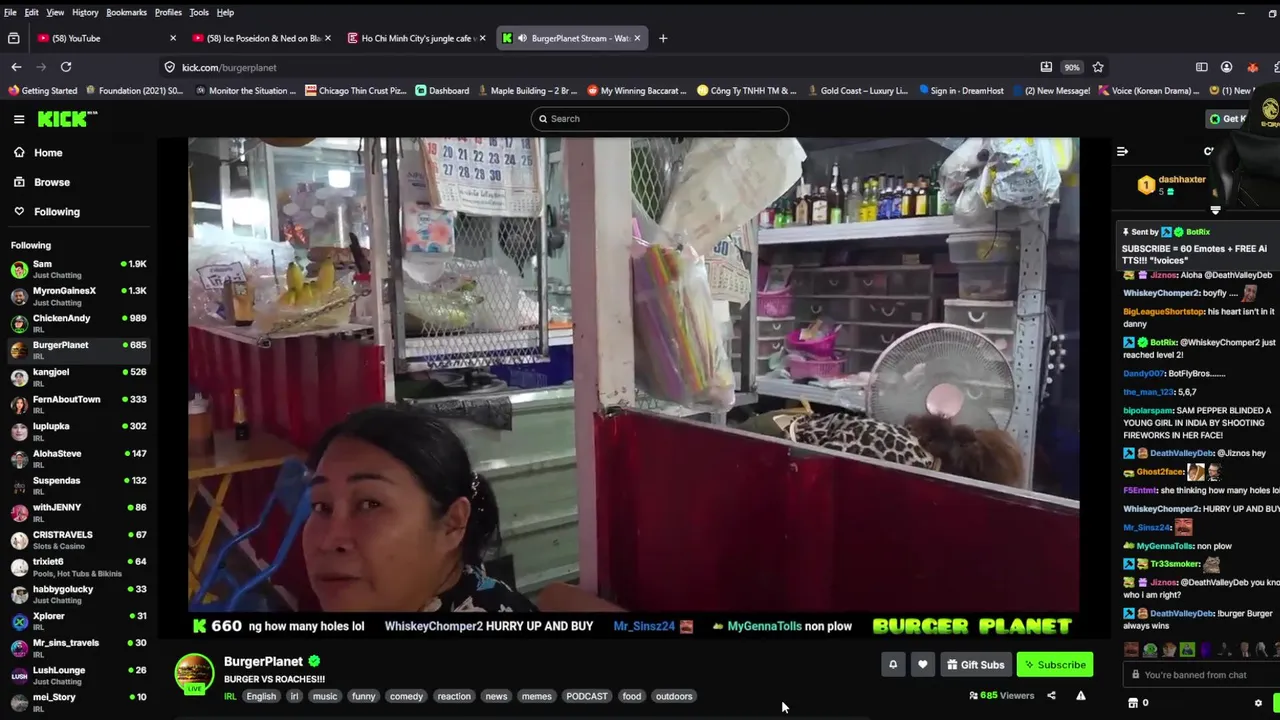
Task: Open withJENNY channel
Action: 78,513
